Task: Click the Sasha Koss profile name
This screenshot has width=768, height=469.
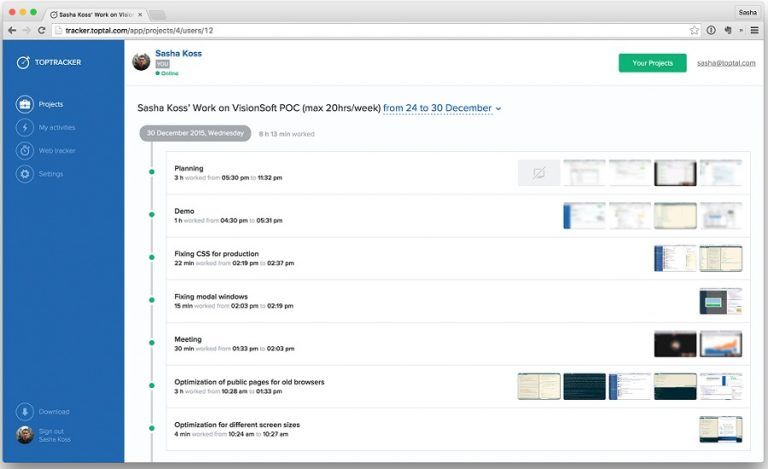Action: (x=178, y=53)
